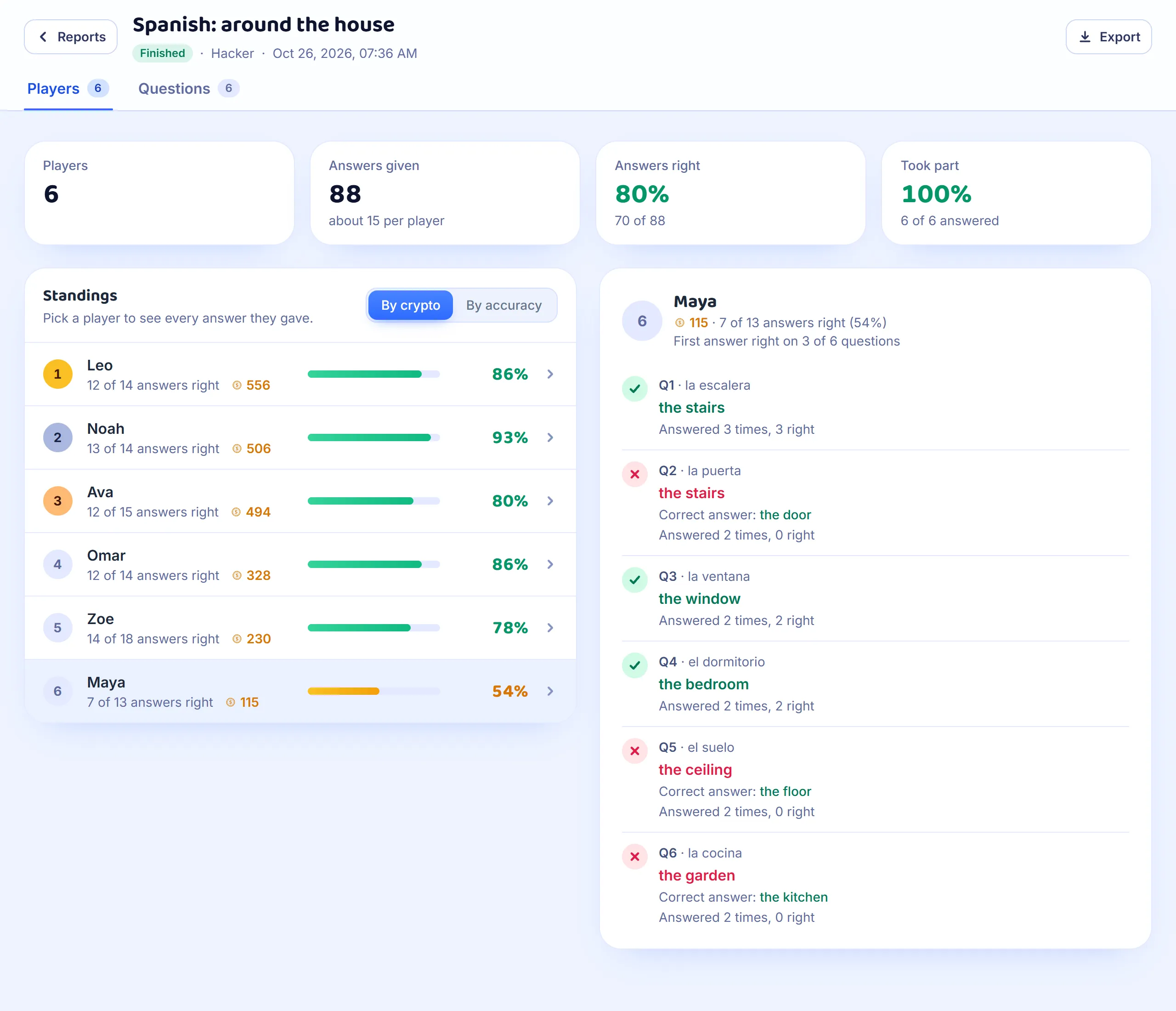Image resolution: width=1176 pixels, height=1011 pixels.
Task: Expand Omar's row chevron
Action: click(x=550, y=564)
